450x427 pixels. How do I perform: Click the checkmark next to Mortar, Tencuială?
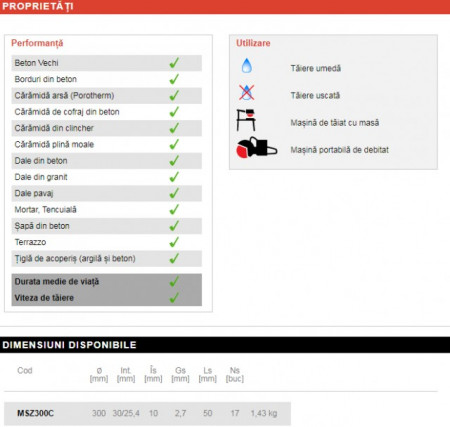pos(174,209)
